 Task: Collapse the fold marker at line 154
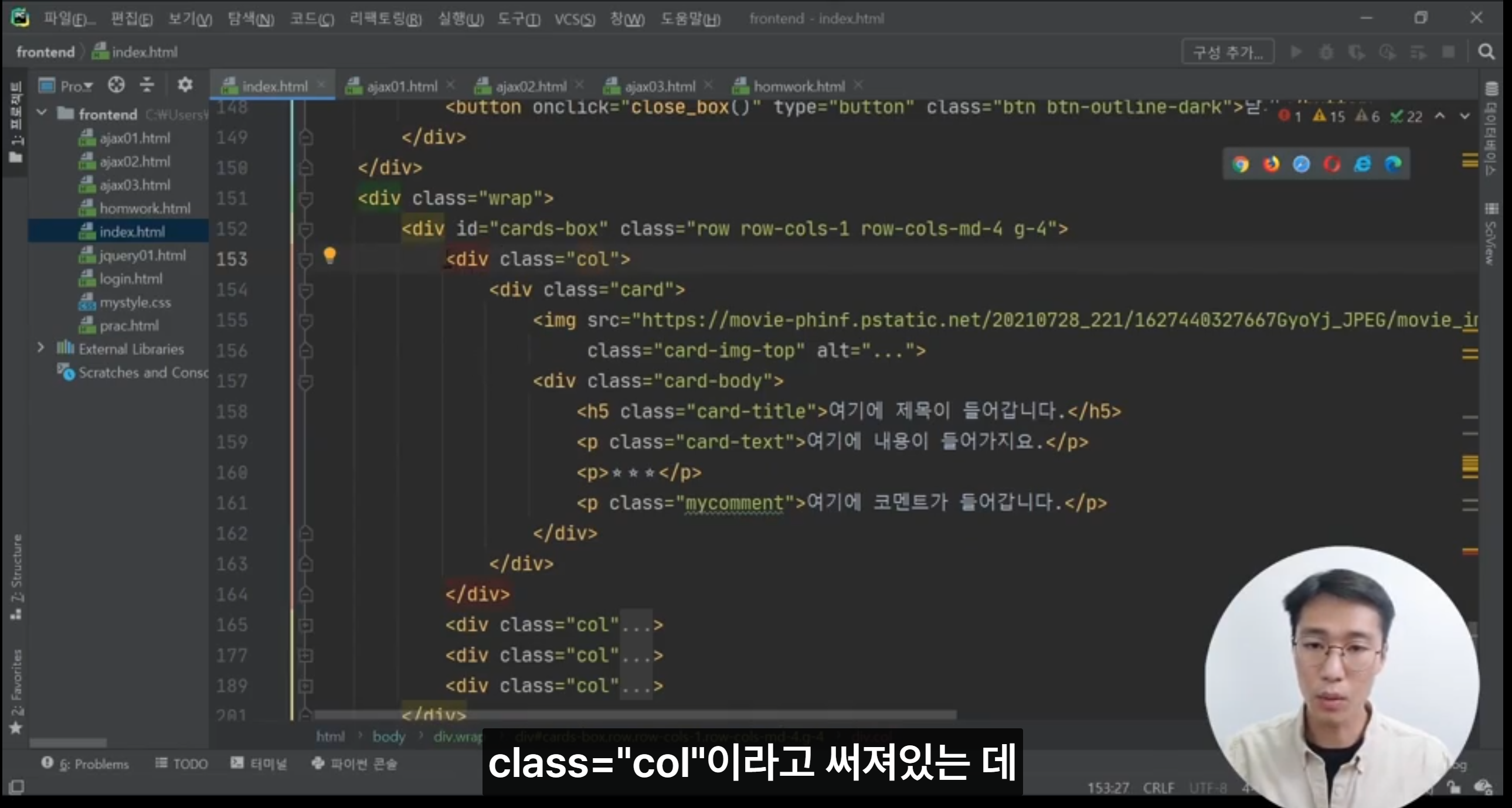306,290
